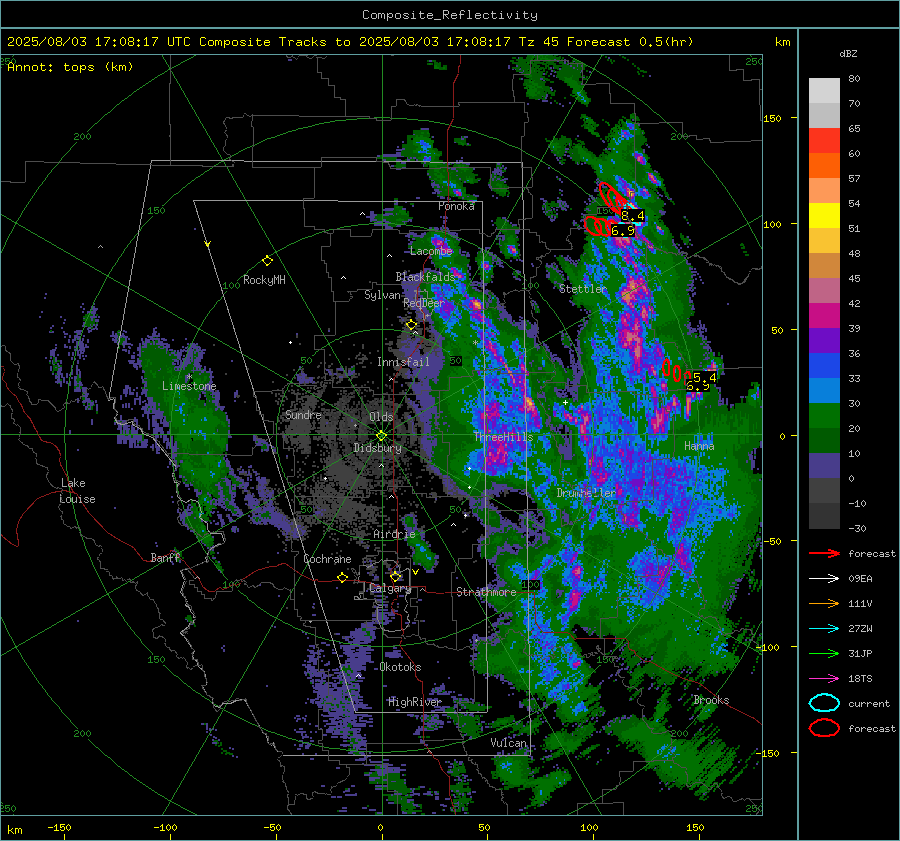Click the white 09EA arrow in legend
Screen dimensions: 900x841
pyautogui.click(x=824, y=579)
